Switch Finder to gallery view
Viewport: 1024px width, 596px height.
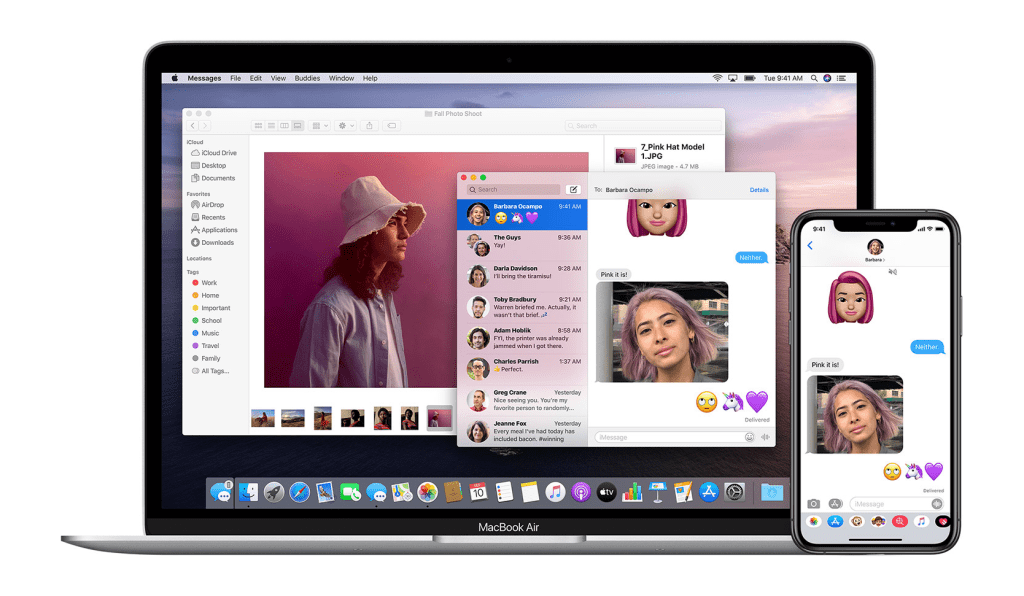pos(297,126)
